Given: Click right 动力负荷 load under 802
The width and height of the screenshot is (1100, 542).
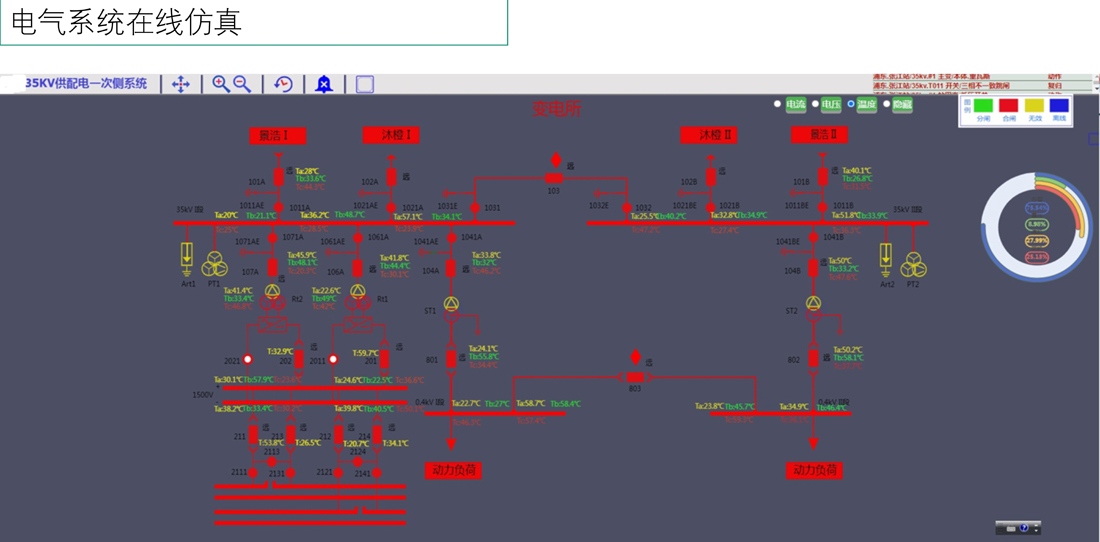Looking at the screenshot, I should point(814,470).
